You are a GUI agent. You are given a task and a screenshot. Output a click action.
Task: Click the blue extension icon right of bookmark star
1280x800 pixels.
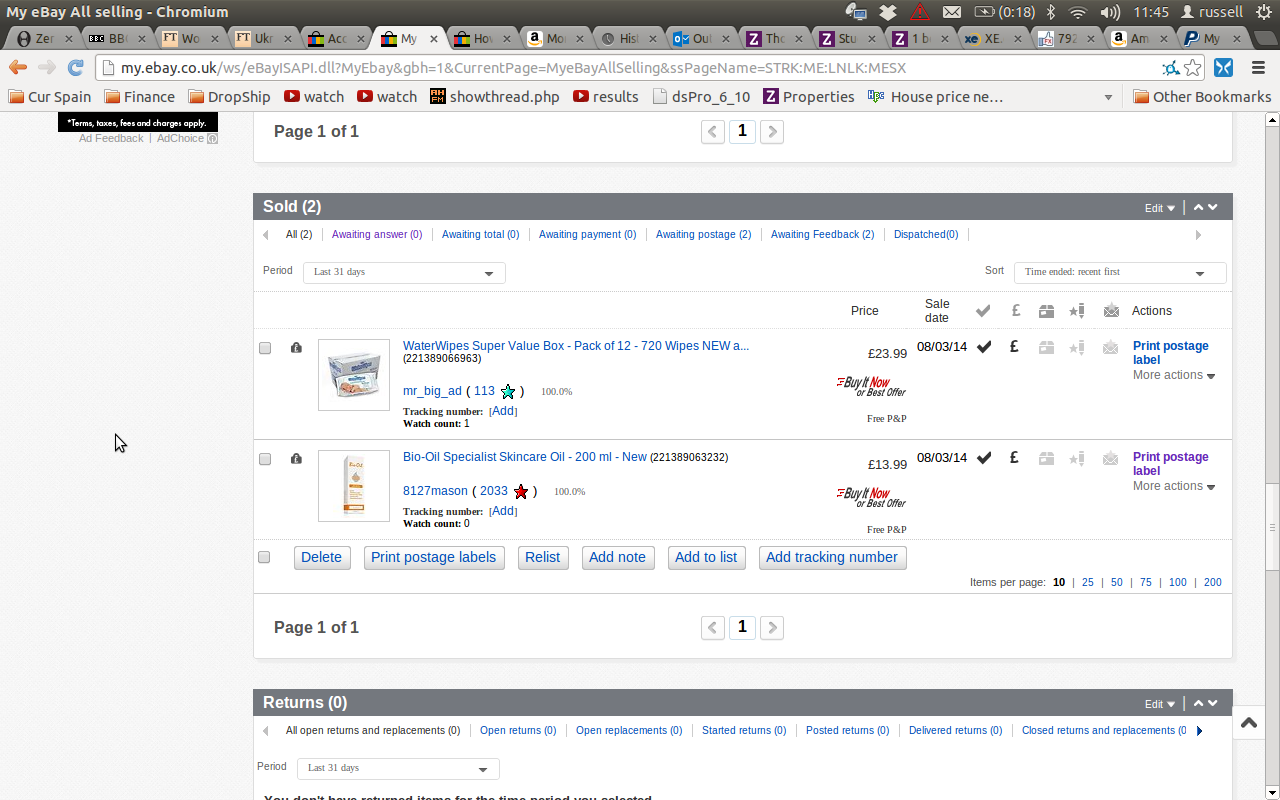point(1223,68)
